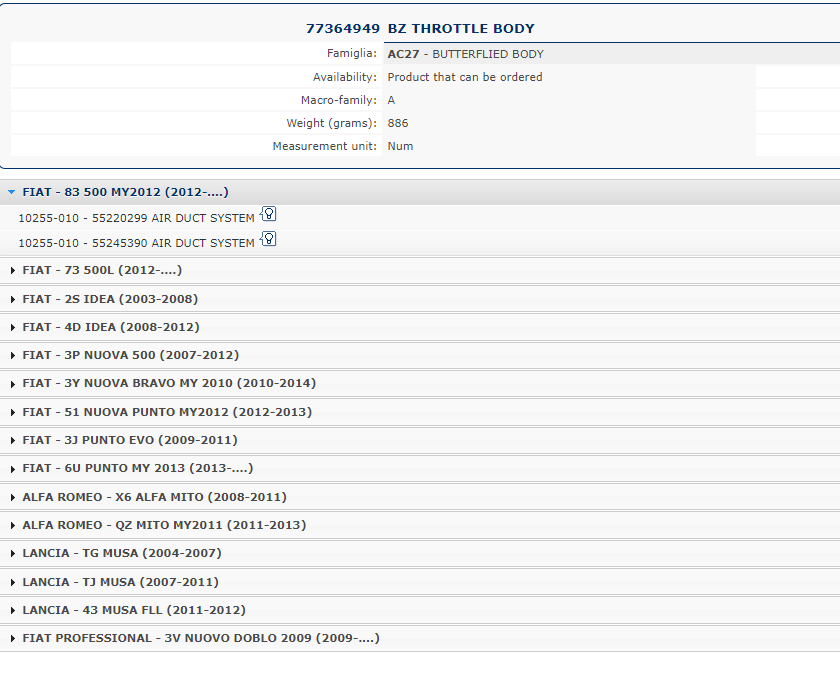The height and width of the screenshot is (692, 840).
Task: Show FIAT - 3Y NUOVA BRAVO MY 2010 details
Action: (169, 383)
